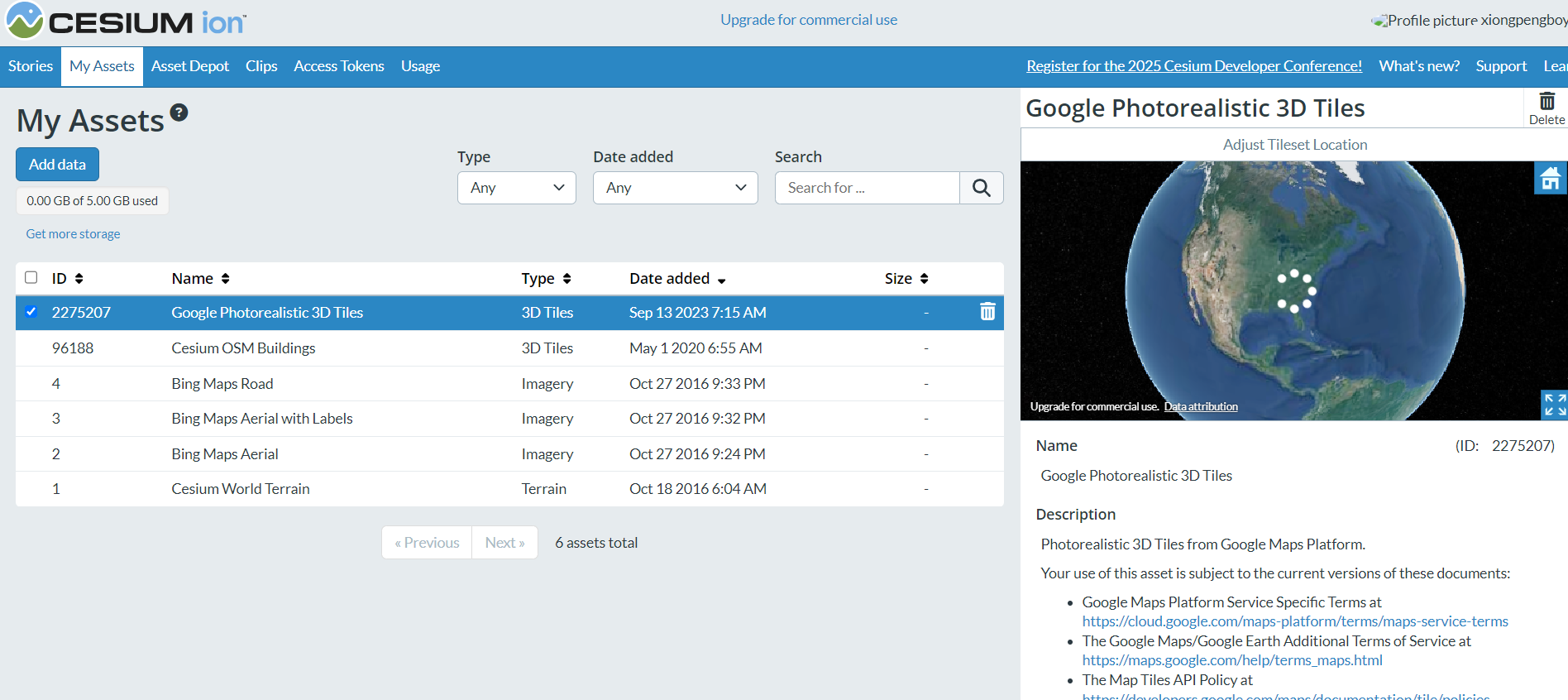Open the Stories tab
1568x700 pixels.
coord(31,66)
